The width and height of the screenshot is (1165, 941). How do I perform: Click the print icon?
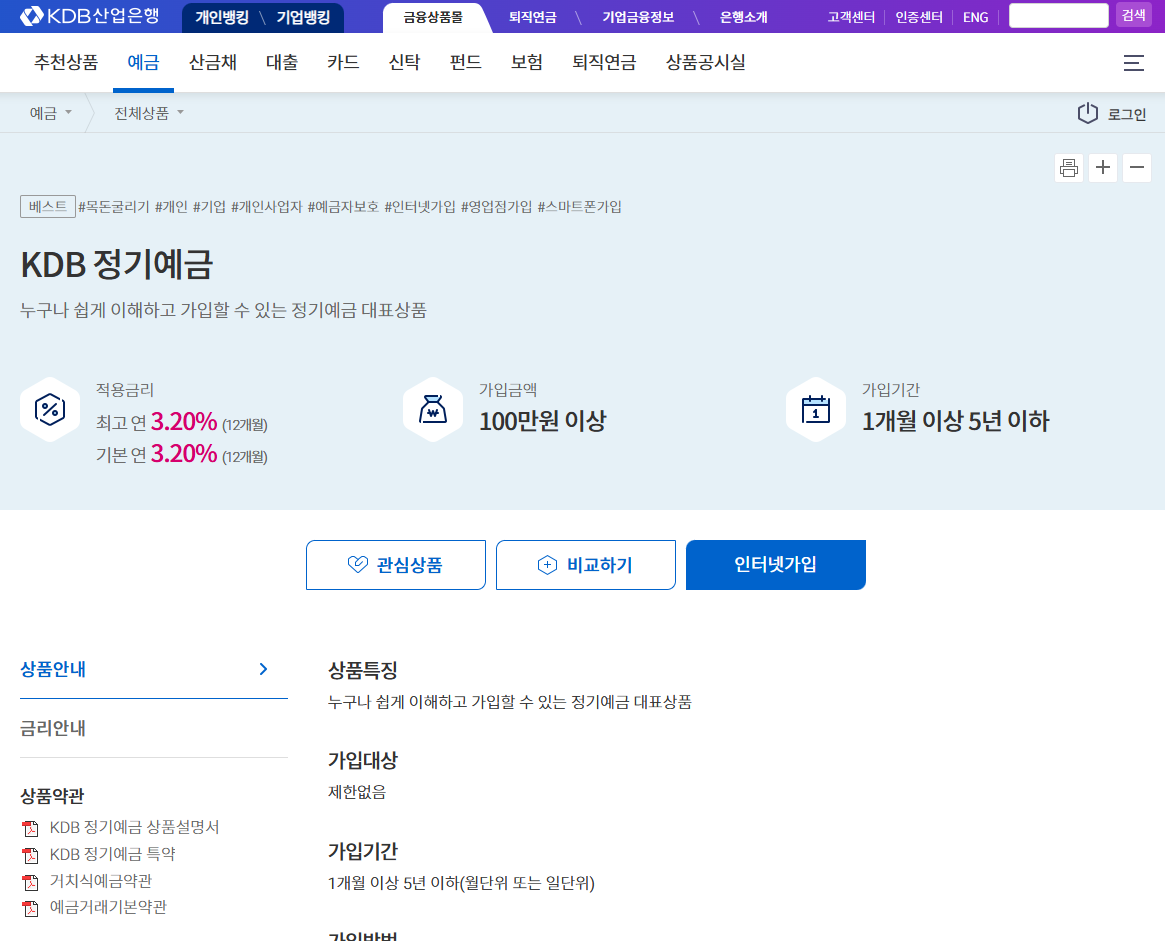pyautogui.click(x=1068, y=167)
